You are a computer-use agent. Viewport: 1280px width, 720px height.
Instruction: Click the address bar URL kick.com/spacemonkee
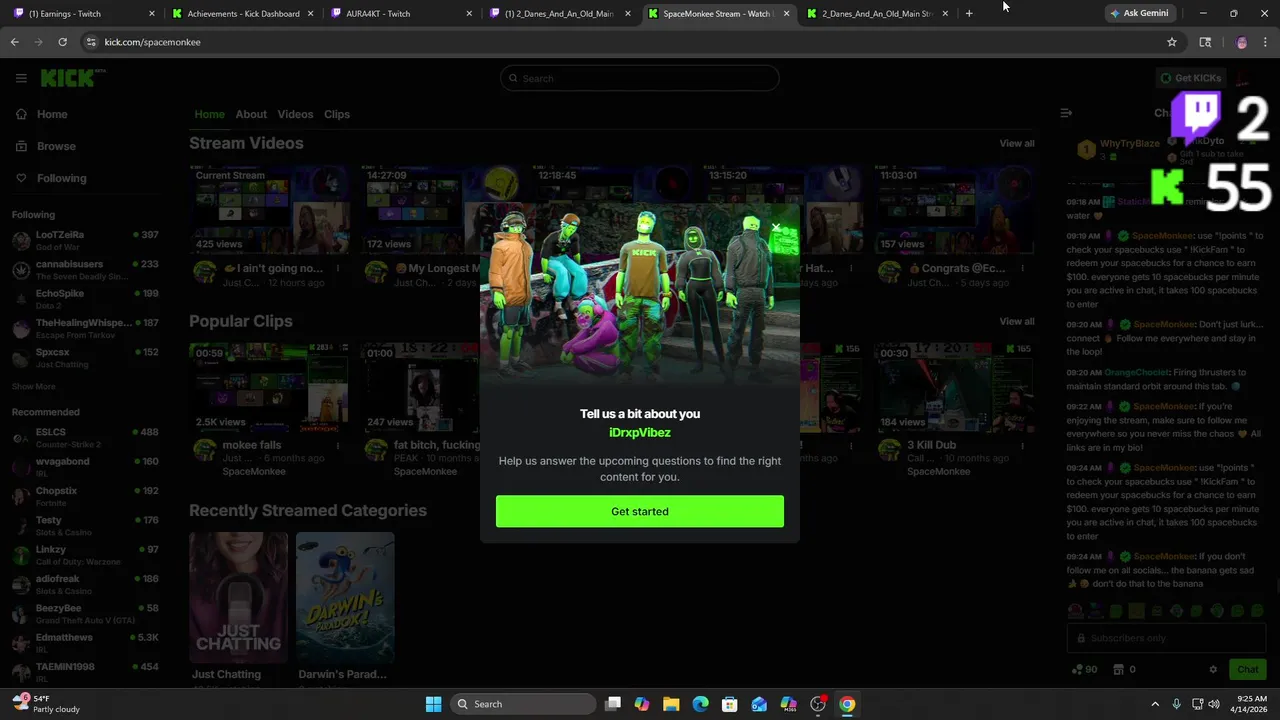tap(152, 42)
